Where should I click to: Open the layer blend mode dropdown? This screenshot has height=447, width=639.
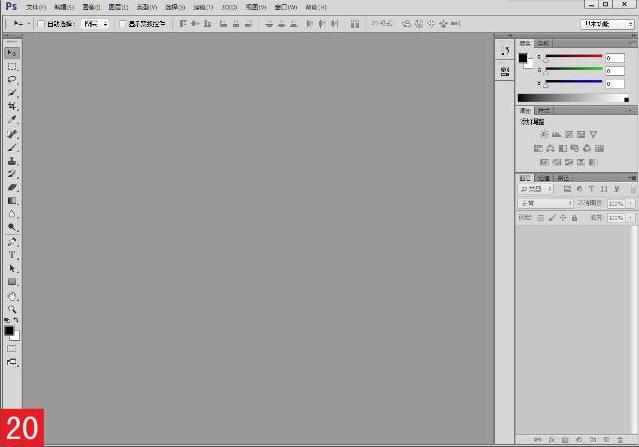pos(546,203)
